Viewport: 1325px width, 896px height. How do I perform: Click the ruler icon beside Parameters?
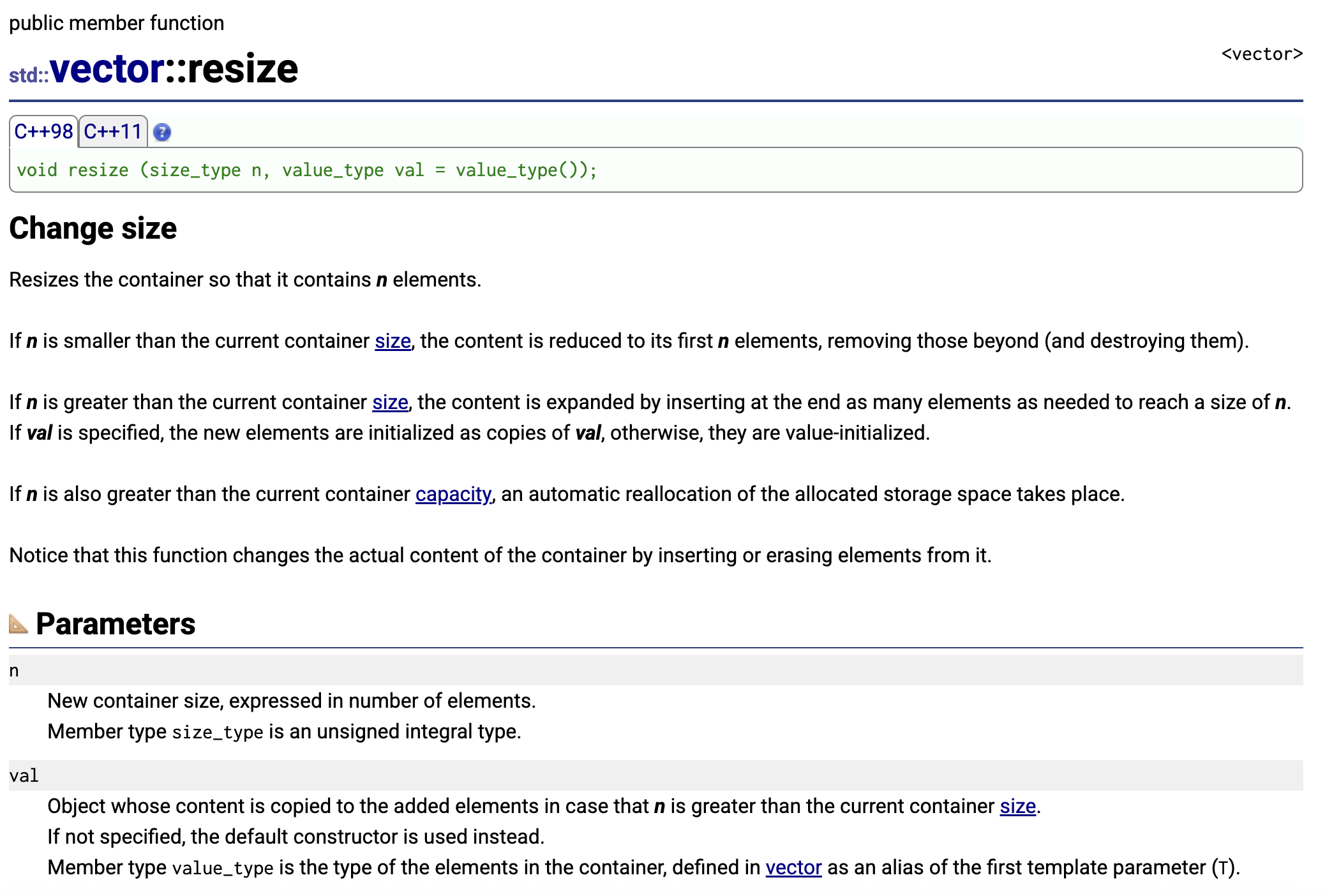click(19, 623)
